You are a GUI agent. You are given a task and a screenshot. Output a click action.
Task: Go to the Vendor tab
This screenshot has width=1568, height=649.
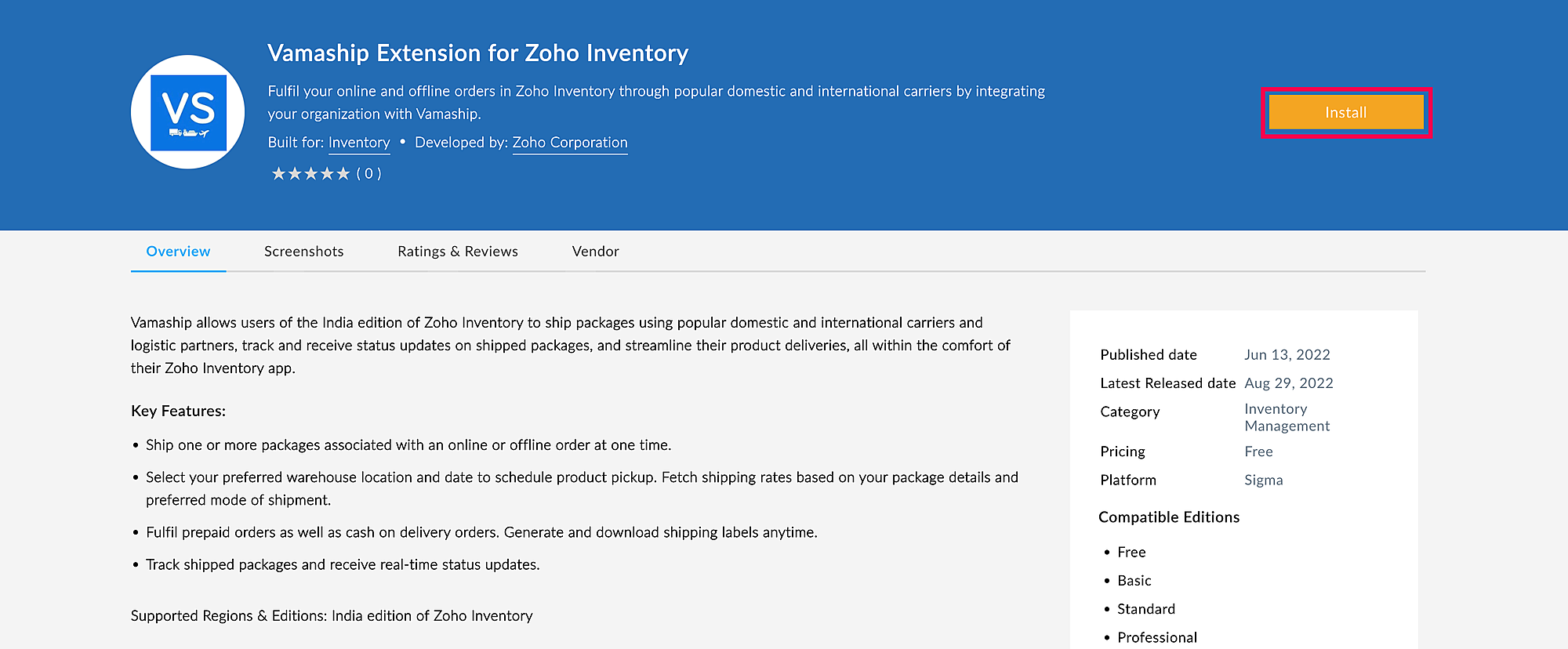point(595,252)
